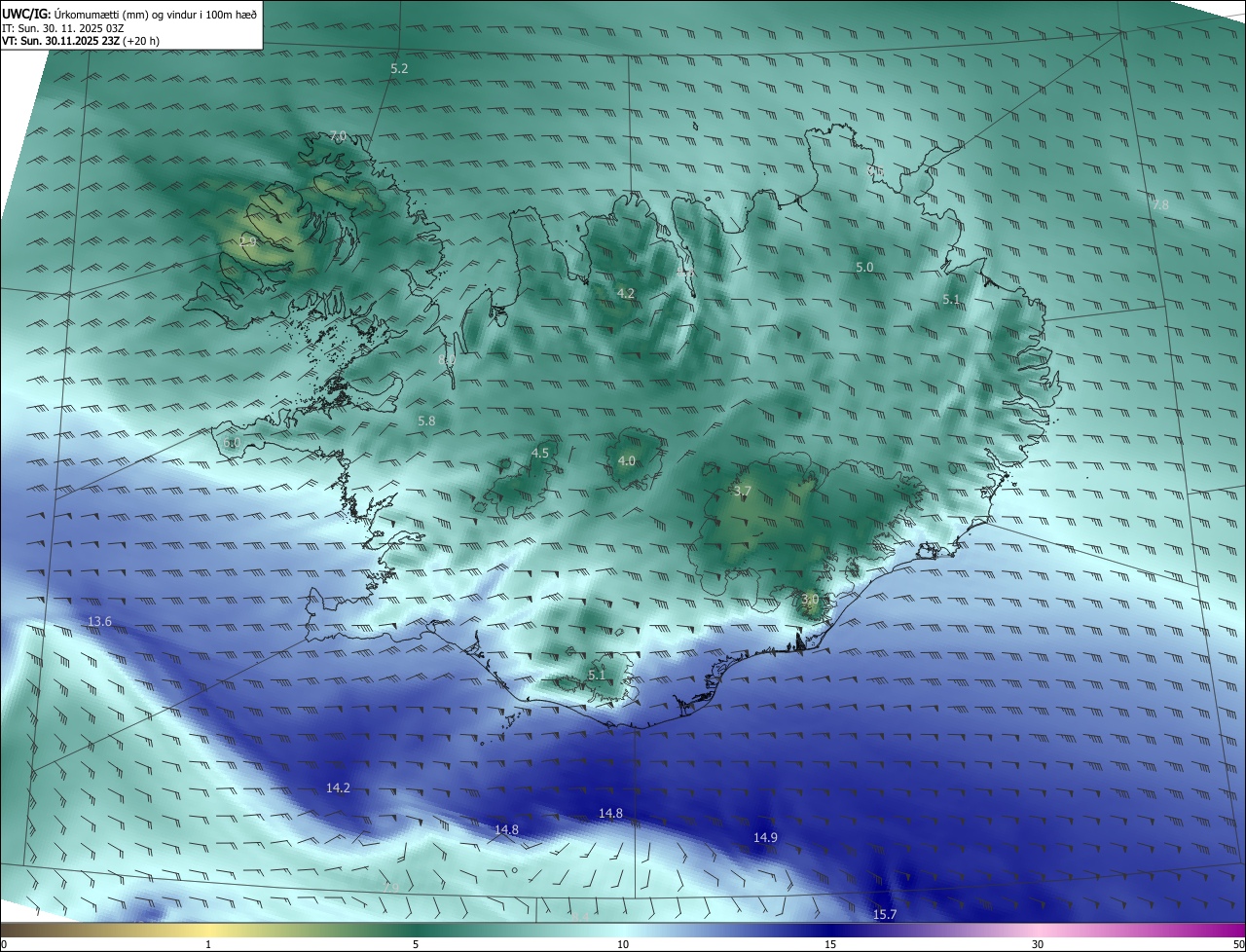Screen dimensions: 1246x952
Task: Click the initial time 'IT: Sun. 30. 11. 2025 03Z'
Action: point(62,28)
